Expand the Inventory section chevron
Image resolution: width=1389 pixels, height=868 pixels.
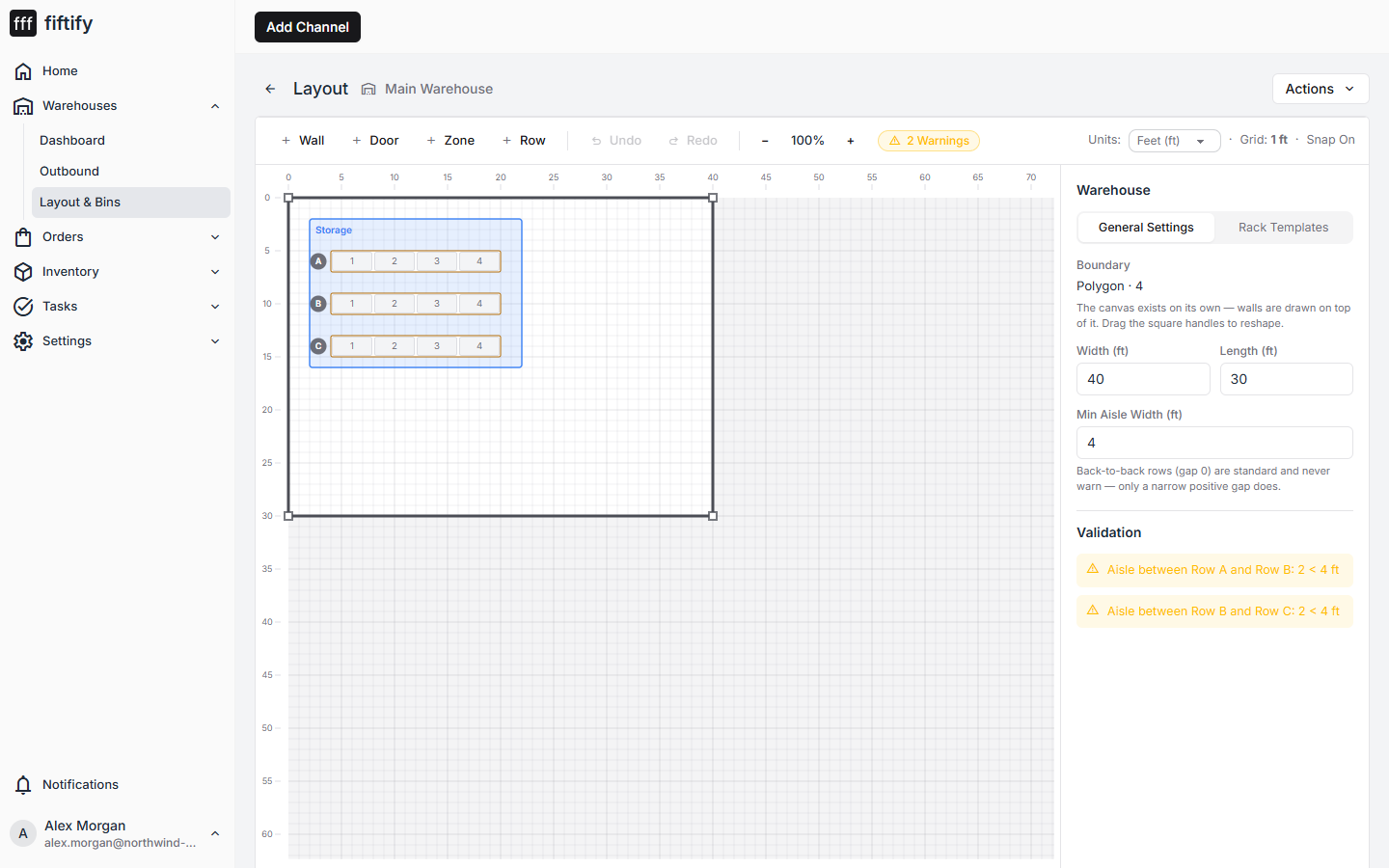[215, 272]
